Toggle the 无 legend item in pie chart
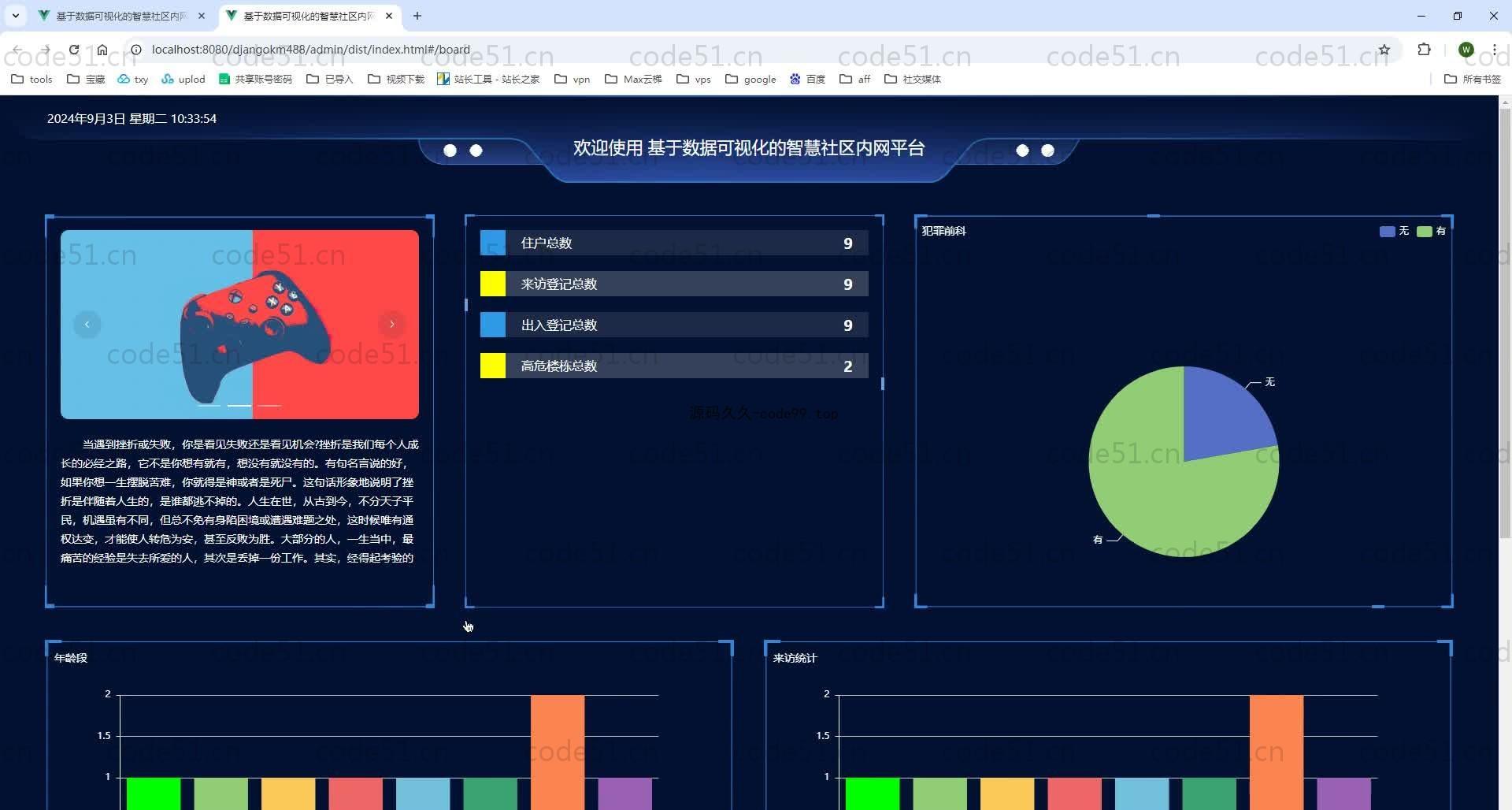 (1395, 231)
